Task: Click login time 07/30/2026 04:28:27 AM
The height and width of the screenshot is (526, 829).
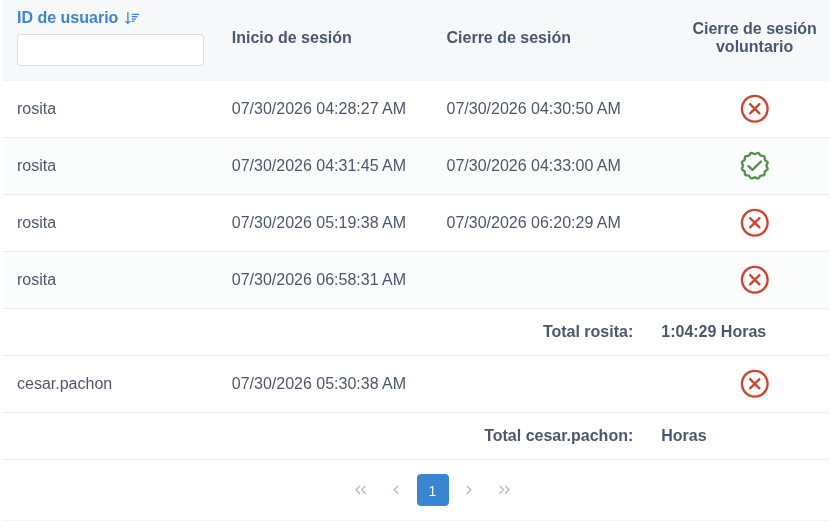Action: [319, 108]
